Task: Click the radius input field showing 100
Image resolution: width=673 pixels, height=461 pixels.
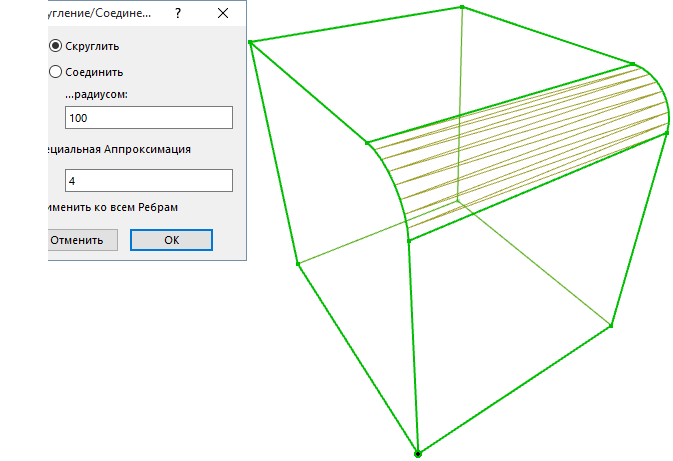Action: [x=149, y=118]
